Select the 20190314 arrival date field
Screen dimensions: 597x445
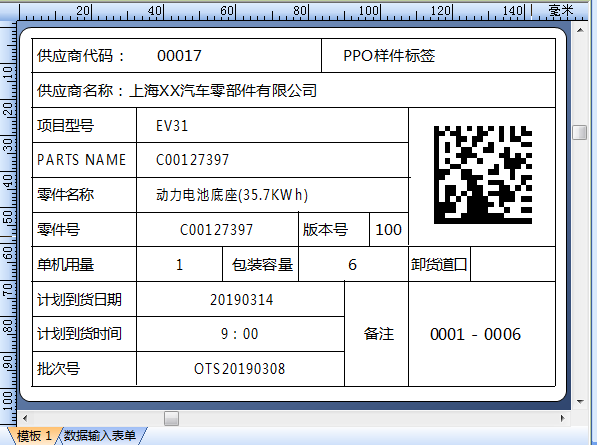[x=241, y=300]
